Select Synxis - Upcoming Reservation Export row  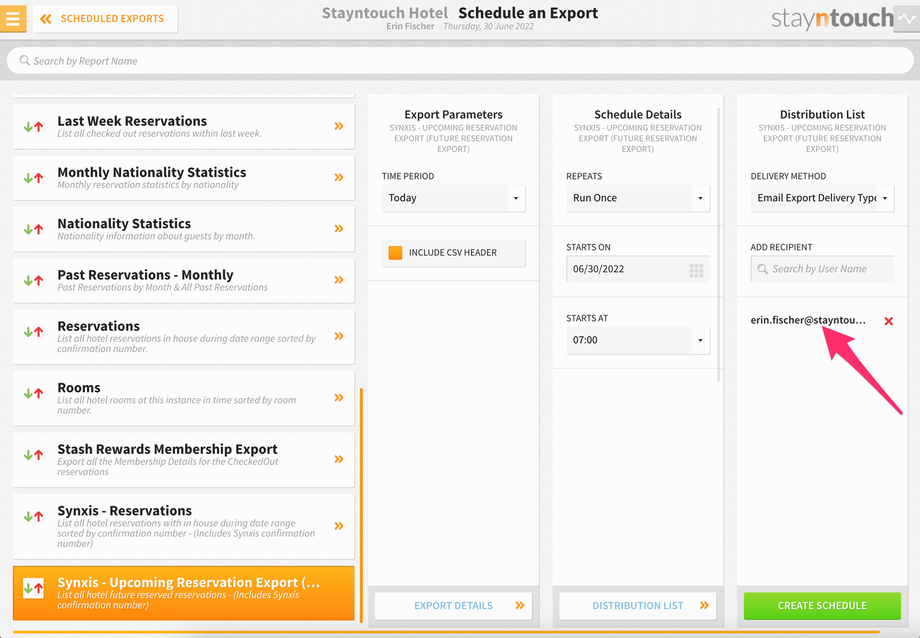click(184, 593)
